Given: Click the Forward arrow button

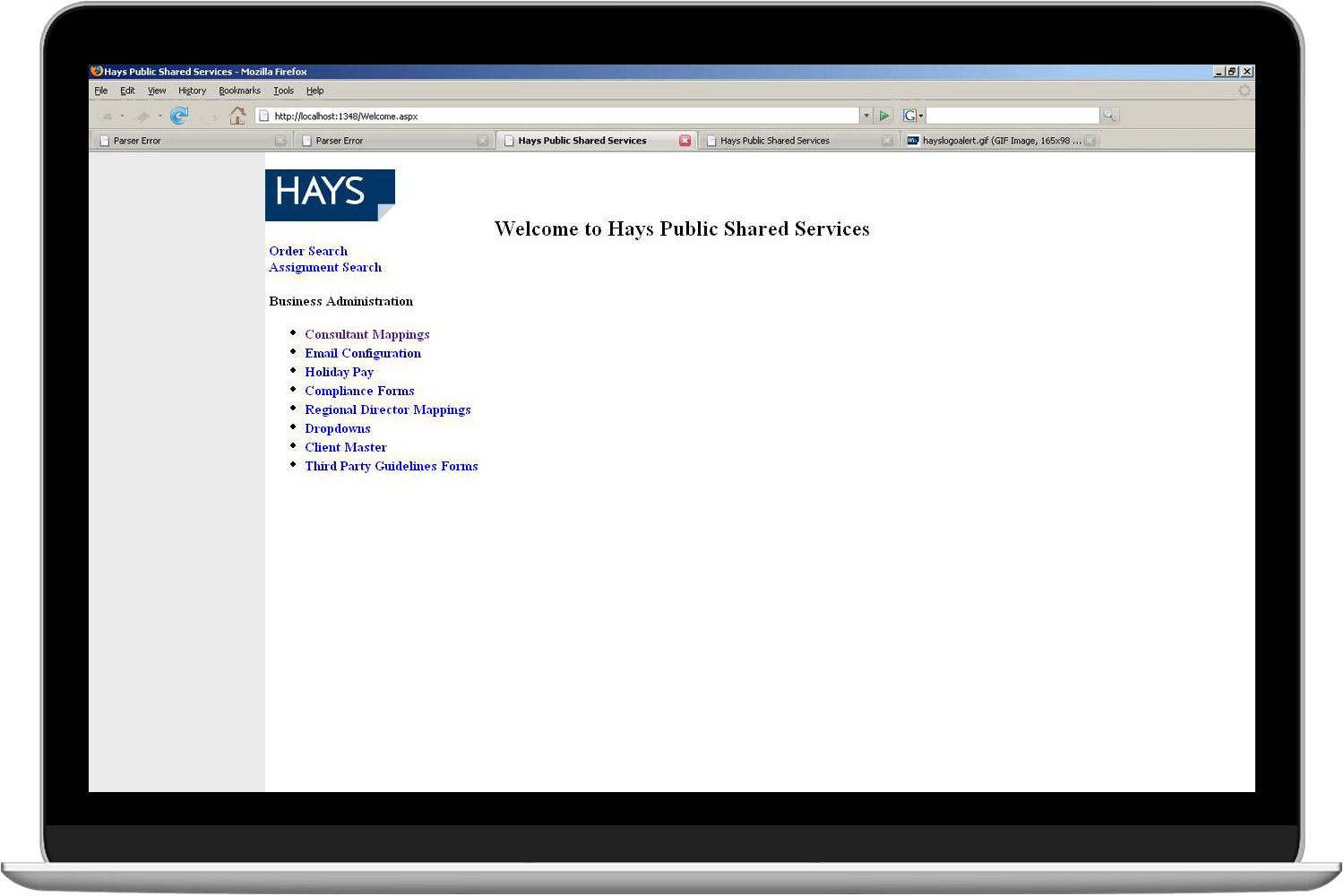Looking at the screenshot, I should tap(142, 116).
